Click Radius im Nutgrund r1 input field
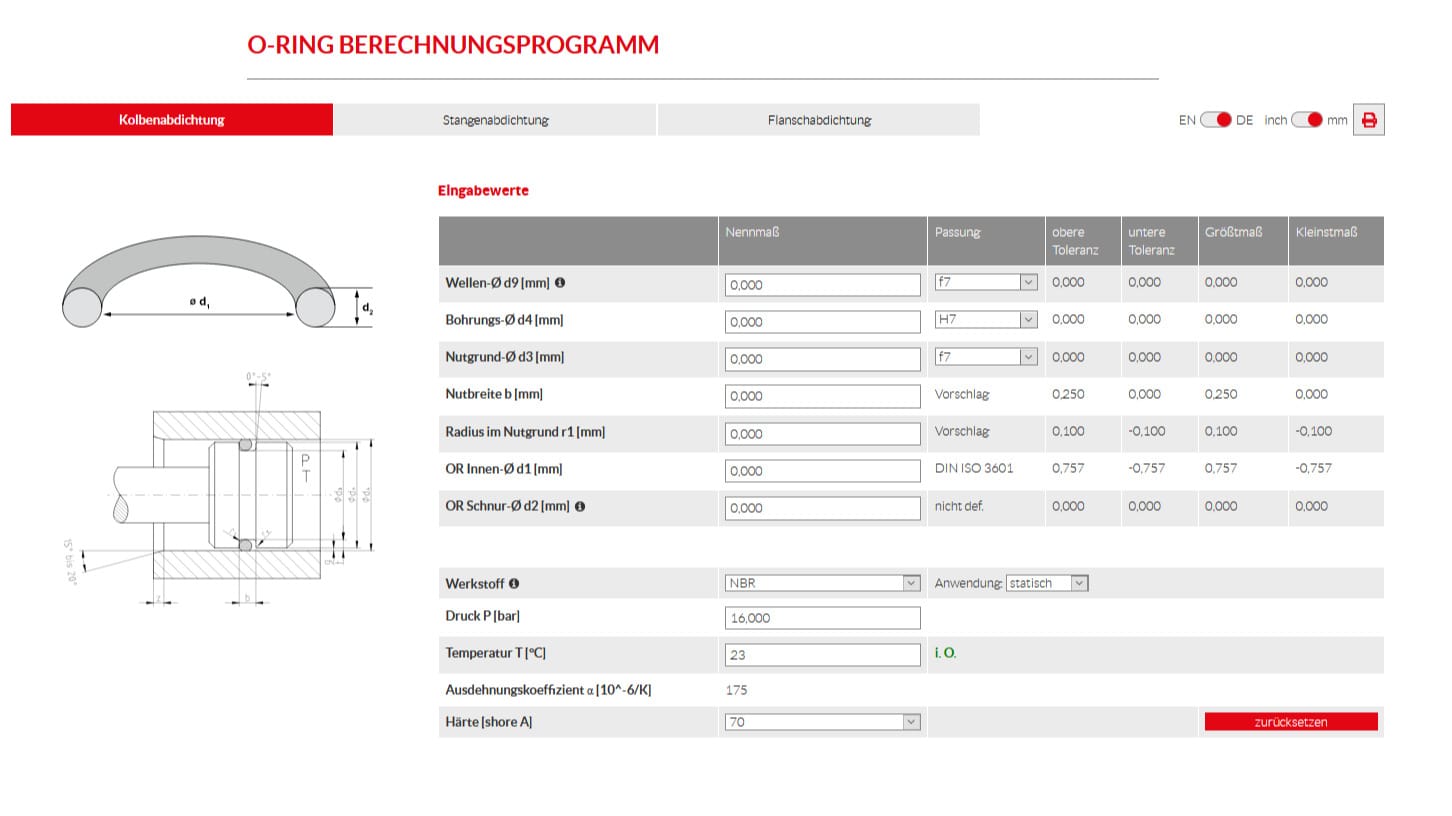The image size is (1452, 816). [822, 434]
